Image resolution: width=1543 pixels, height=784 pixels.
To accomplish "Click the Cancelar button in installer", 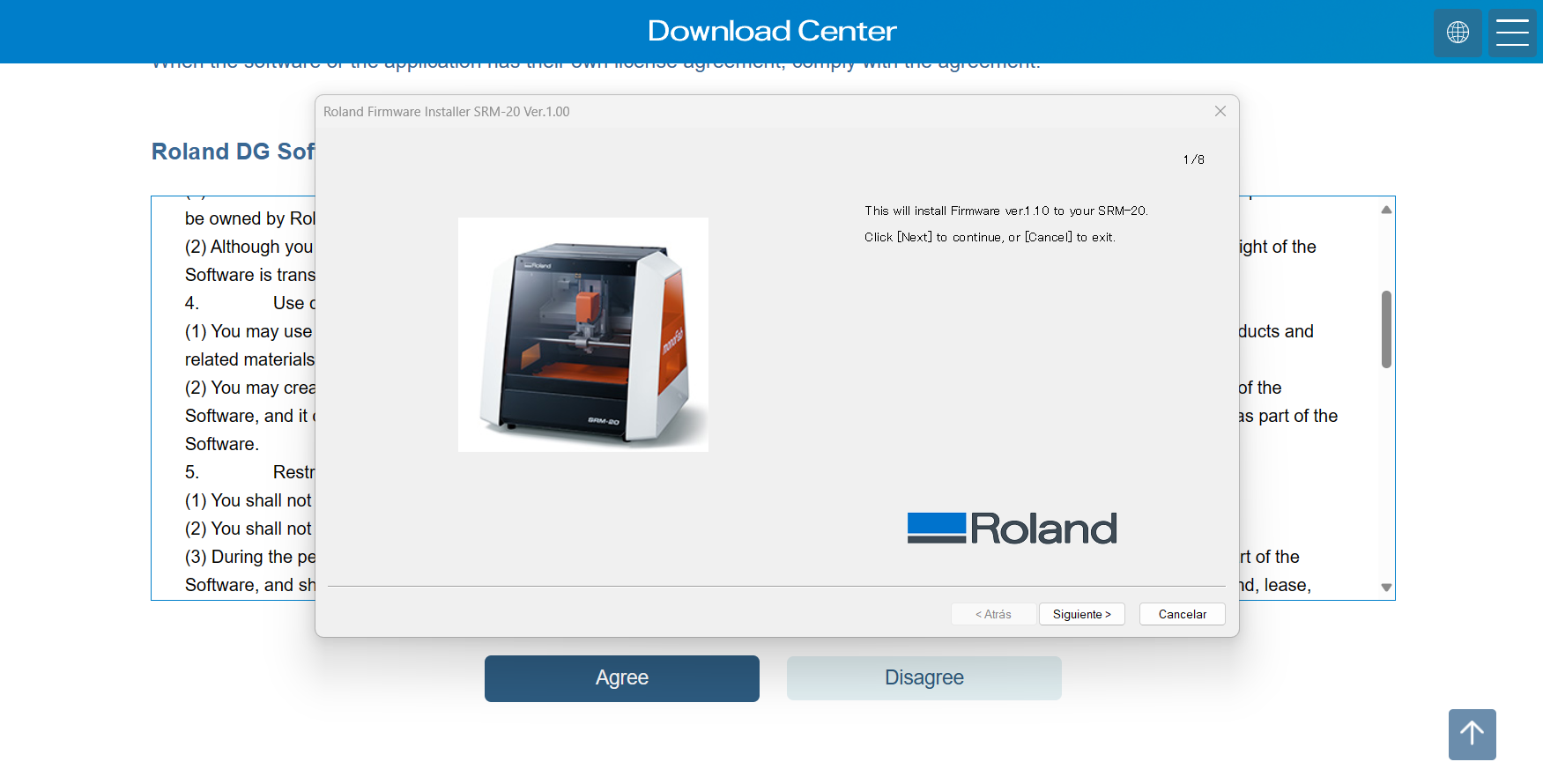I will click(x=1182, y=614).
